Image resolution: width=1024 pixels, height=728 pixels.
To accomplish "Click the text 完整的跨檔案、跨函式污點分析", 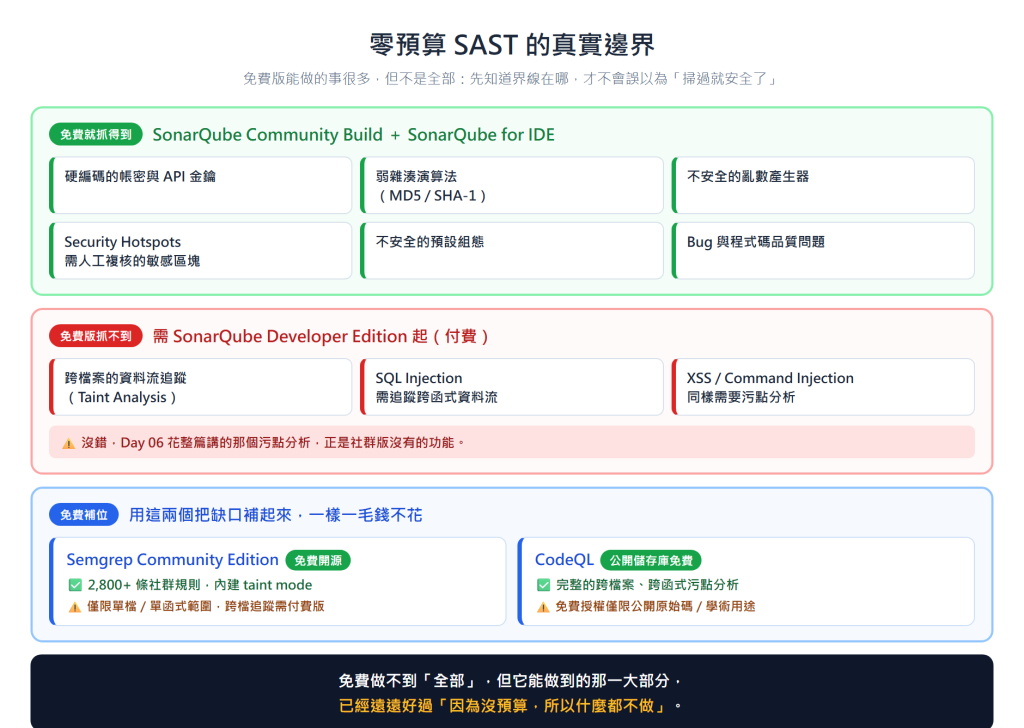I will pyautogui.click(x=647, y=585).
